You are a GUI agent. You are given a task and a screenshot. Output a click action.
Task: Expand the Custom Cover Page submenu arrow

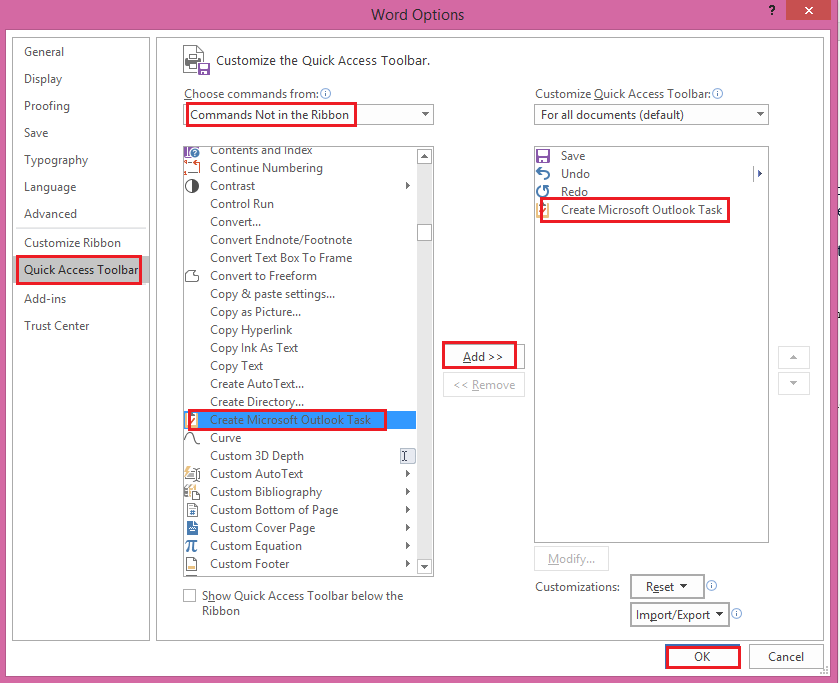[x=408, y=528]
